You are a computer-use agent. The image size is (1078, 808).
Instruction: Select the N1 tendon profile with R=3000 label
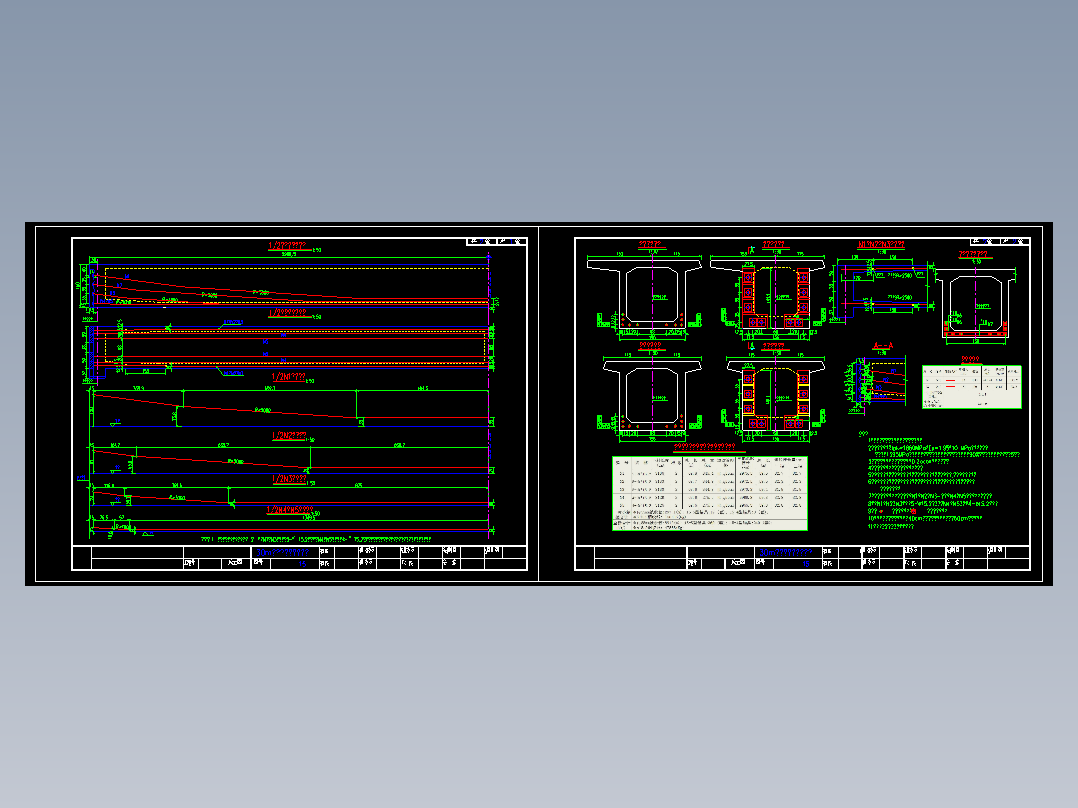coord(291,408)
